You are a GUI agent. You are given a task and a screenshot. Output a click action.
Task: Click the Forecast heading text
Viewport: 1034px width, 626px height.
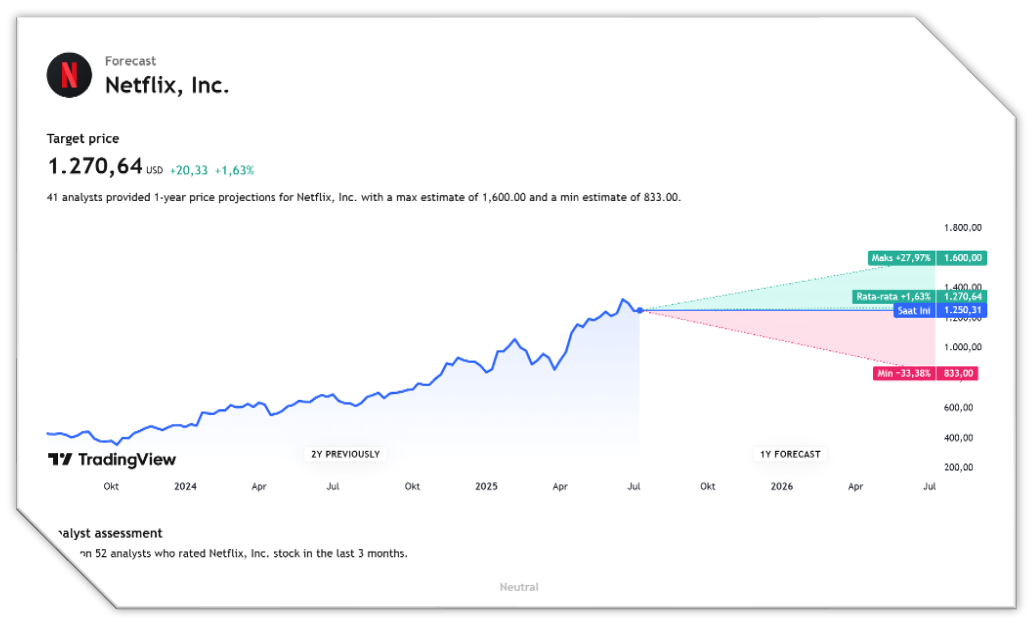click(131, 61)
